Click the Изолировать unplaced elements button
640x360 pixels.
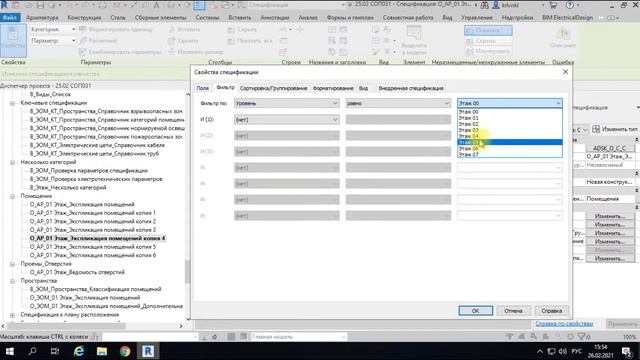point(488,51)
